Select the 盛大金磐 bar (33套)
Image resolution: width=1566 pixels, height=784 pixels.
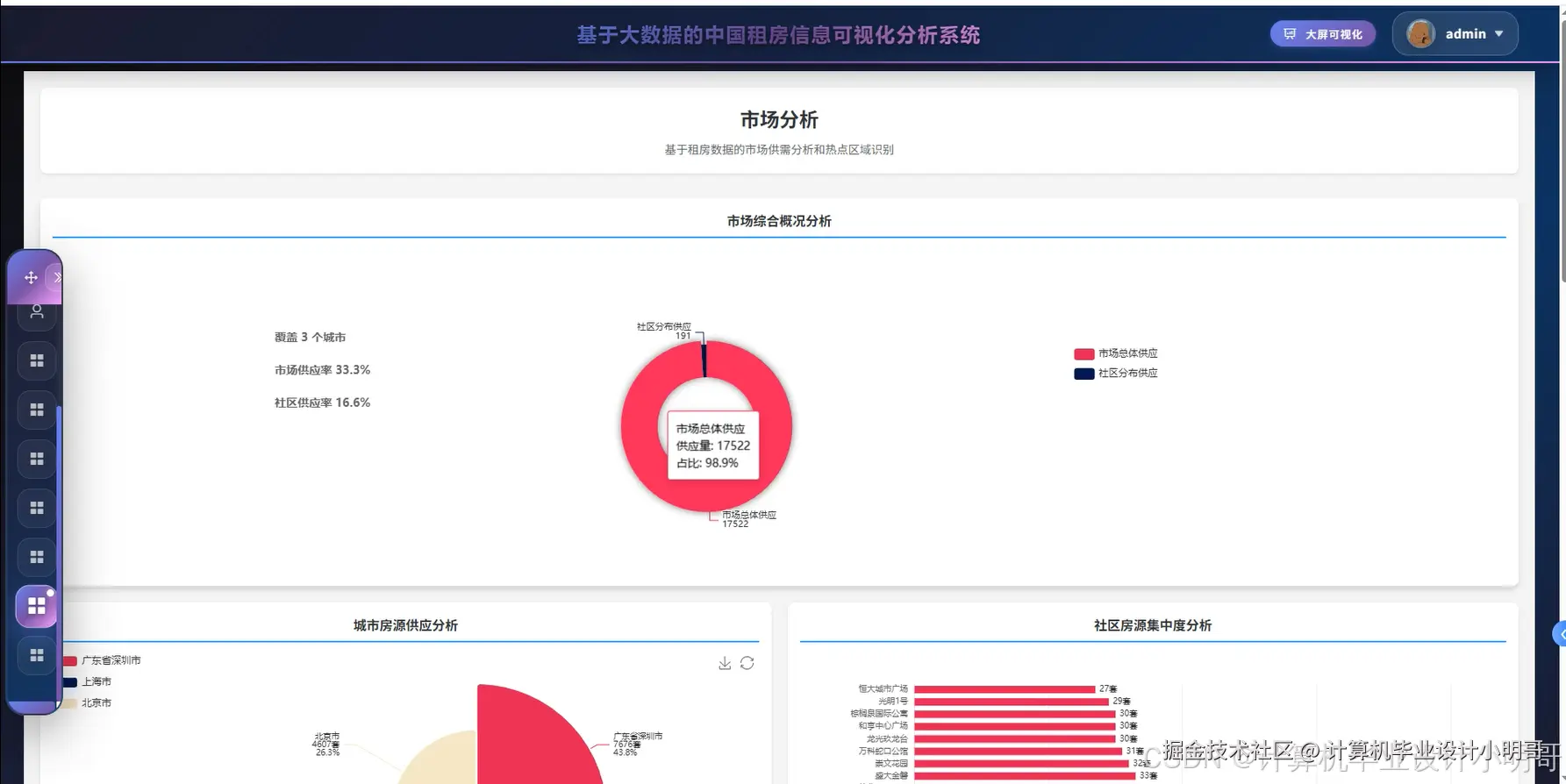[x=1025, y=775]
